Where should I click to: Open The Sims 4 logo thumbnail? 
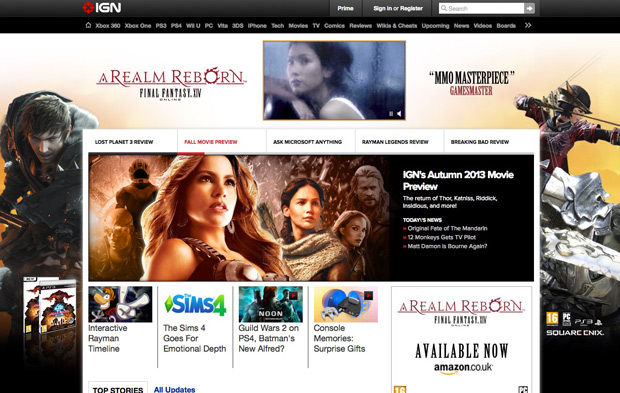coord(195,304)
